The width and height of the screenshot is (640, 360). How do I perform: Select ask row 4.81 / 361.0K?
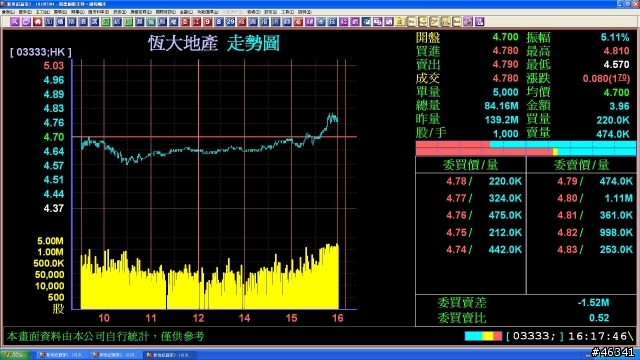595,215
